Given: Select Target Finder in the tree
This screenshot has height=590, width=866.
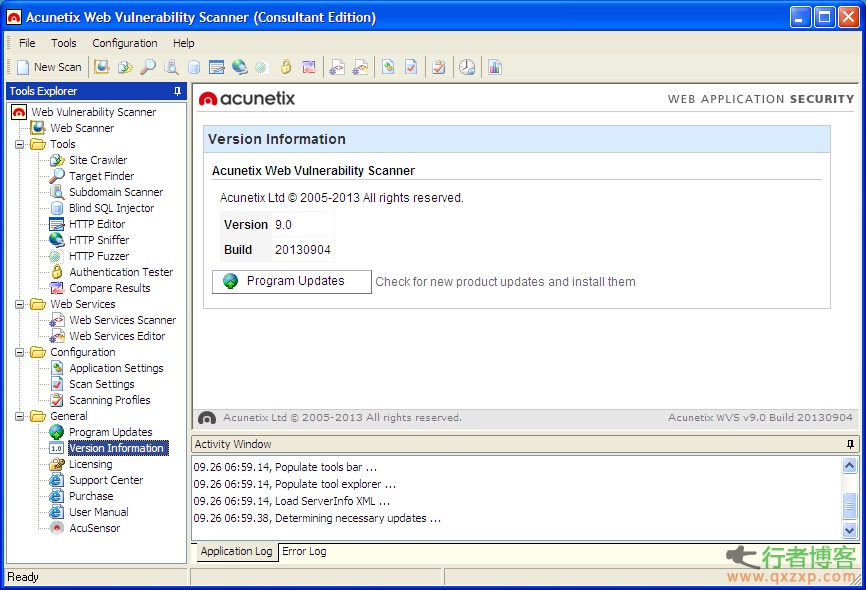Looking at the screenshot, I should (102, 176).
